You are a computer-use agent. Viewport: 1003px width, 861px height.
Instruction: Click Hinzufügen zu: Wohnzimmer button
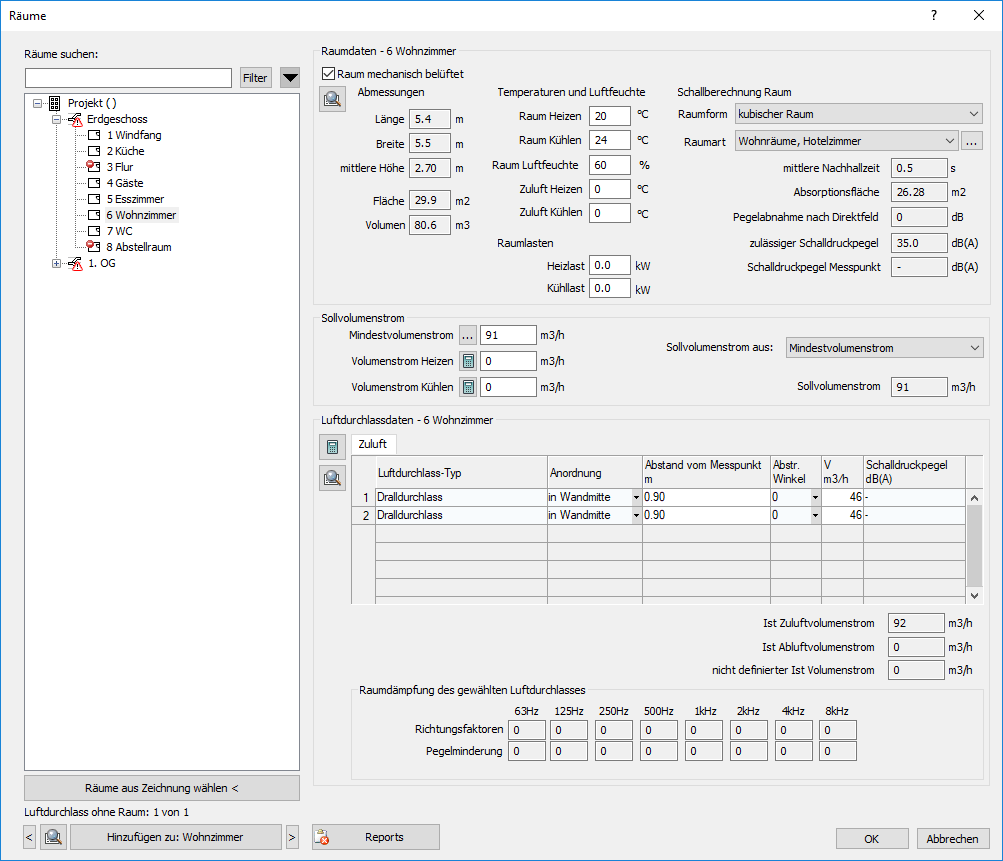[175, 837]
